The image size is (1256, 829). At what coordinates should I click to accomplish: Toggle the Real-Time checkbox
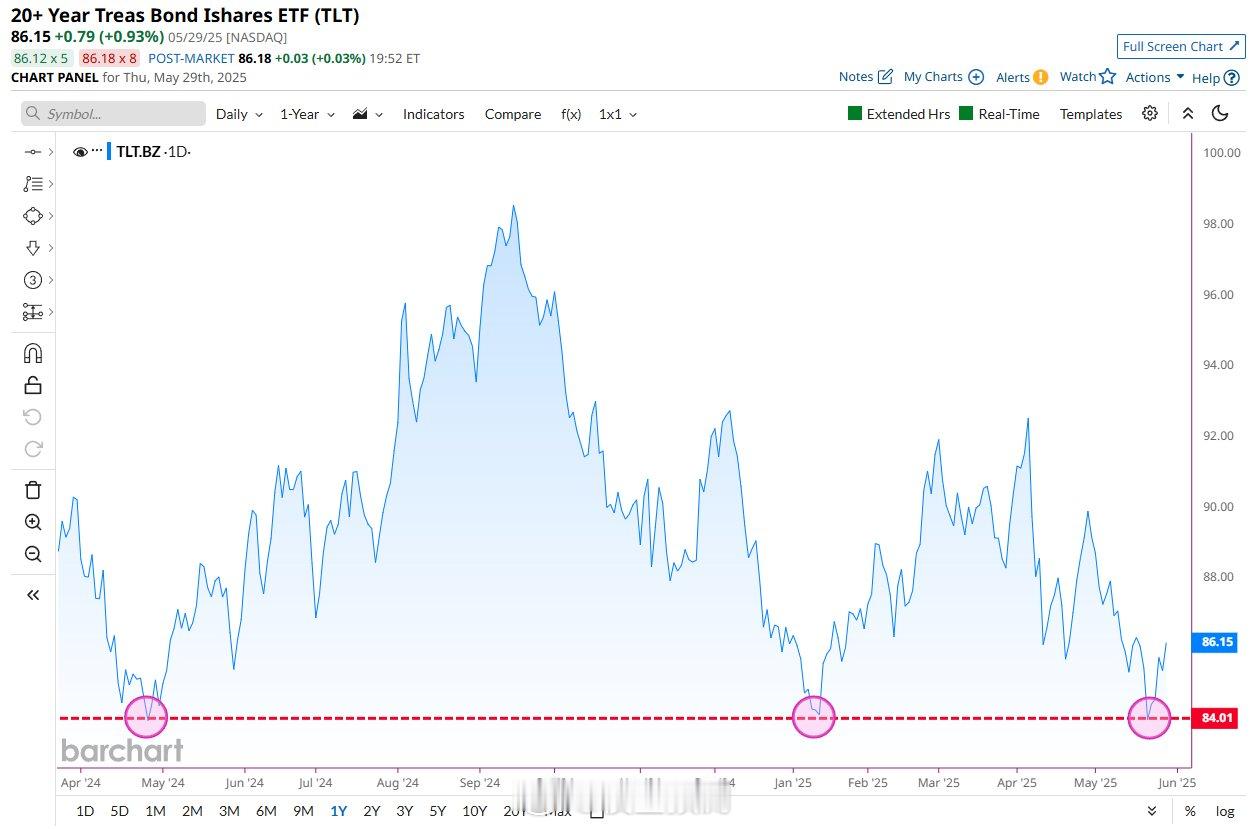pyautogui.click(x=966, y=114)
